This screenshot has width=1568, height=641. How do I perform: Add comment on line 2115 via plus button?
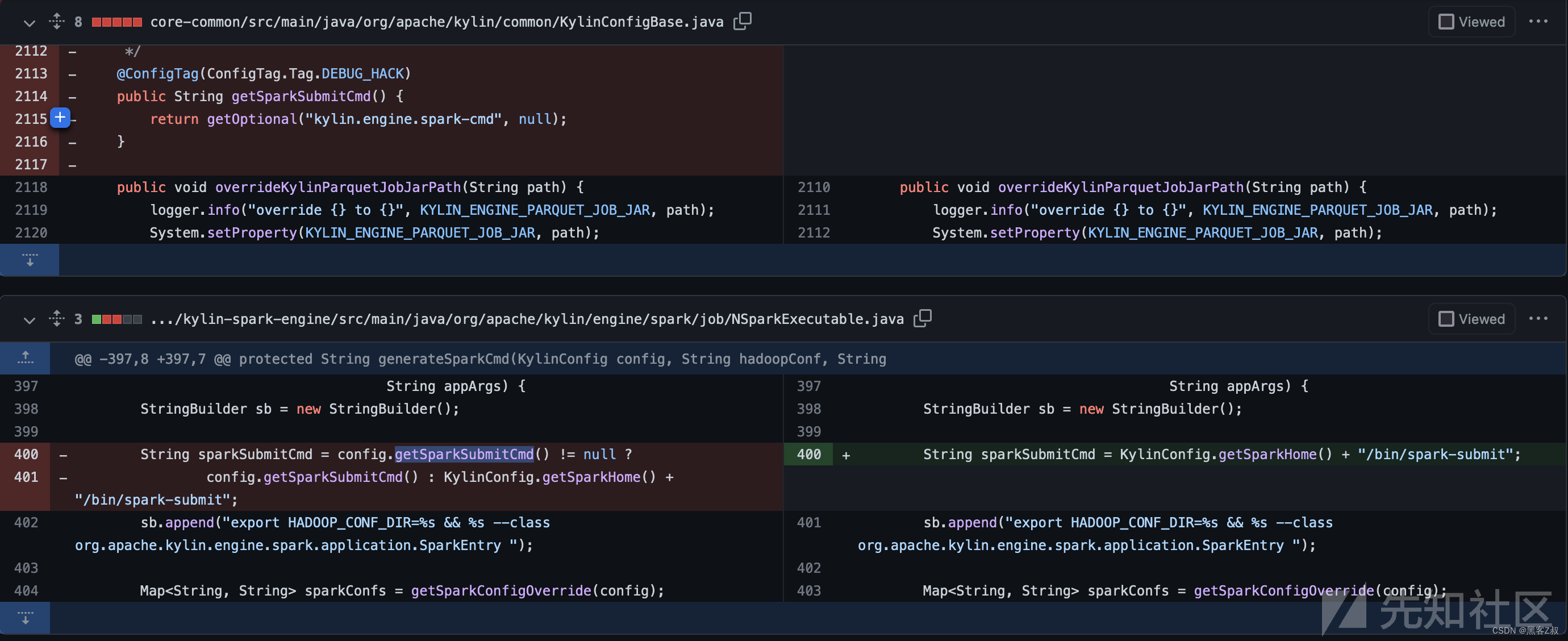click(x=60, y=118)
